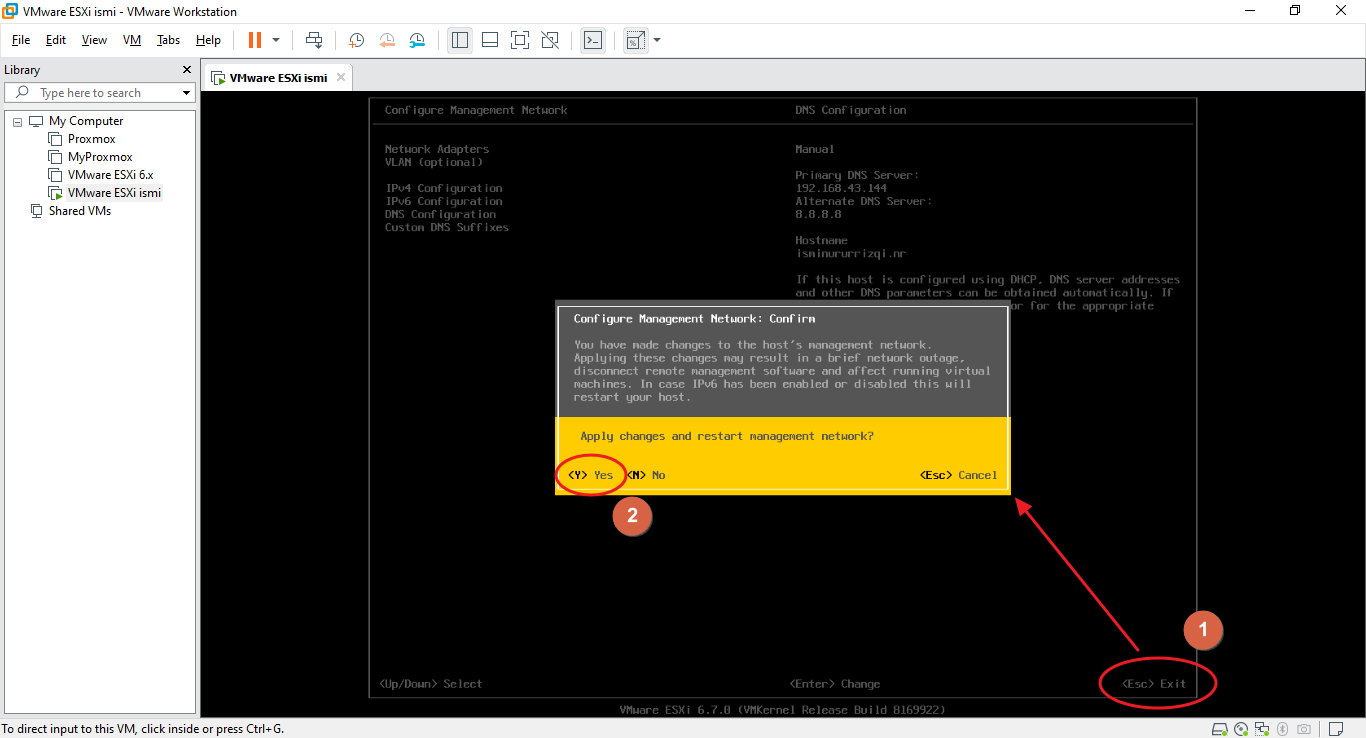Revert VM to previous snapshot icon
The width and height of the screenshot is (1366, 738).
[387, 40]
